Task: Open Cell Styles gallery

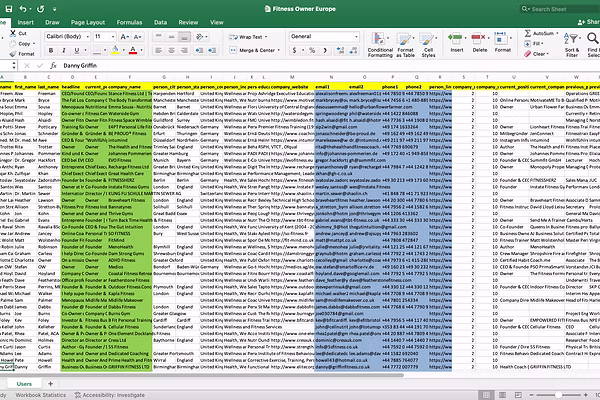Action: pyautogui.click(x=428, y=45)
